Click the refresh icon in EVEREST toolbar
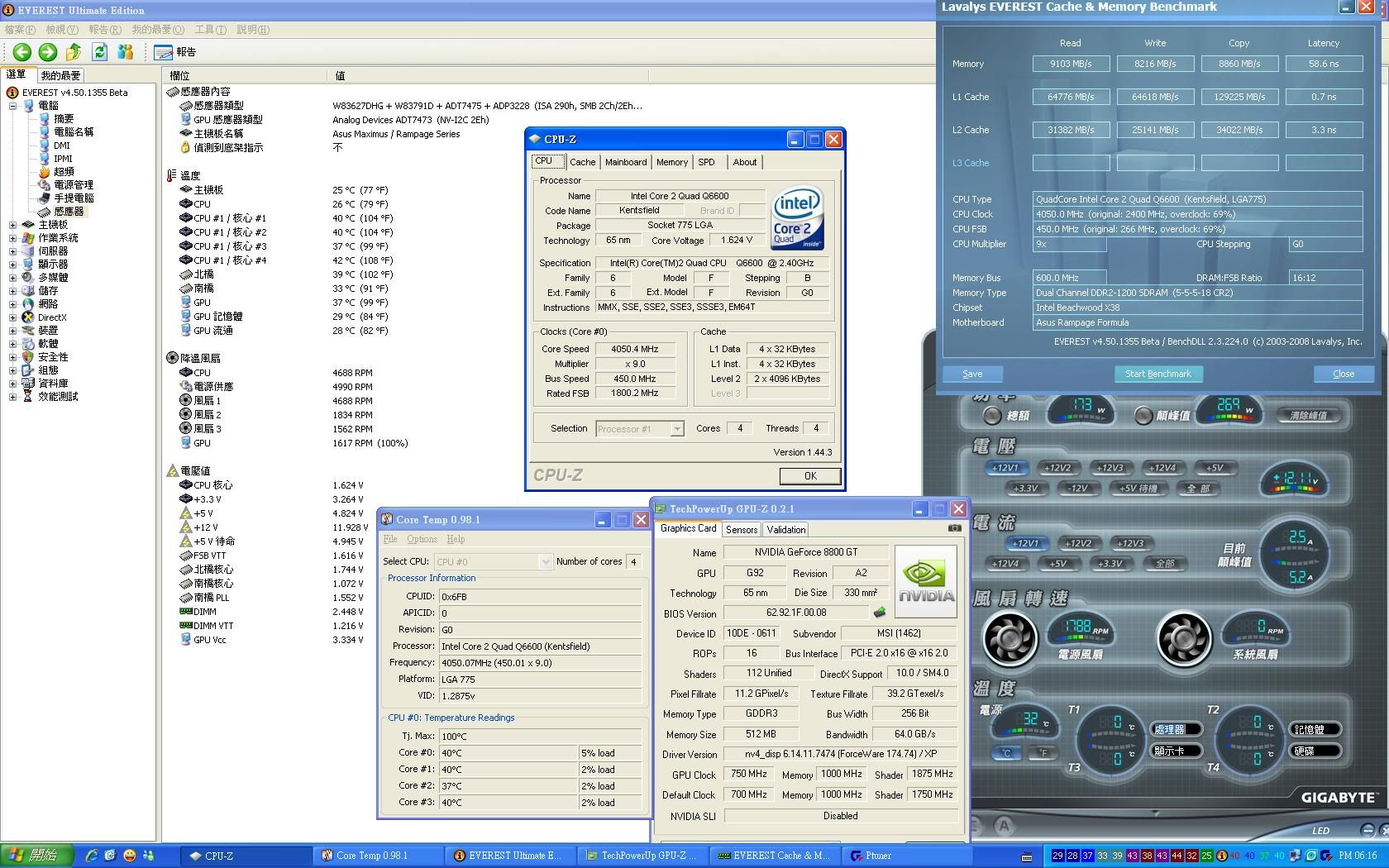 [100, 52]
